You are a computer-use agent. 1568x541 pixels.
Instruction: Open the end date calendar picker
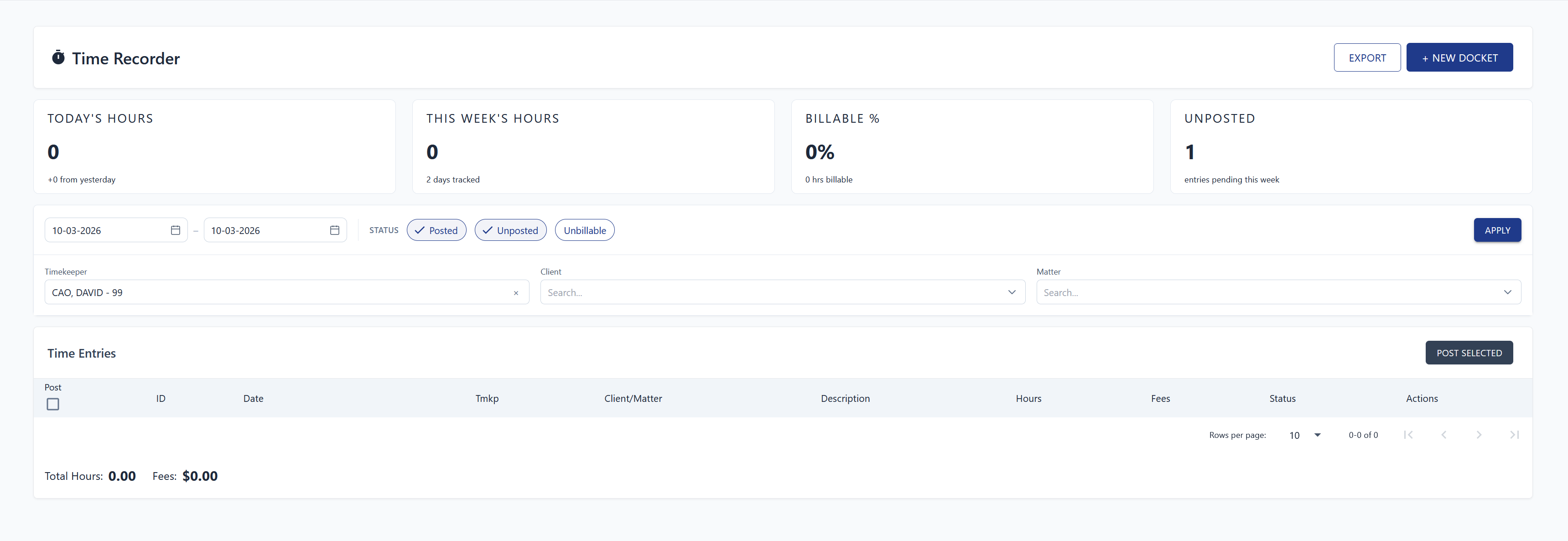pyautogui.click(x=334, y=230)
